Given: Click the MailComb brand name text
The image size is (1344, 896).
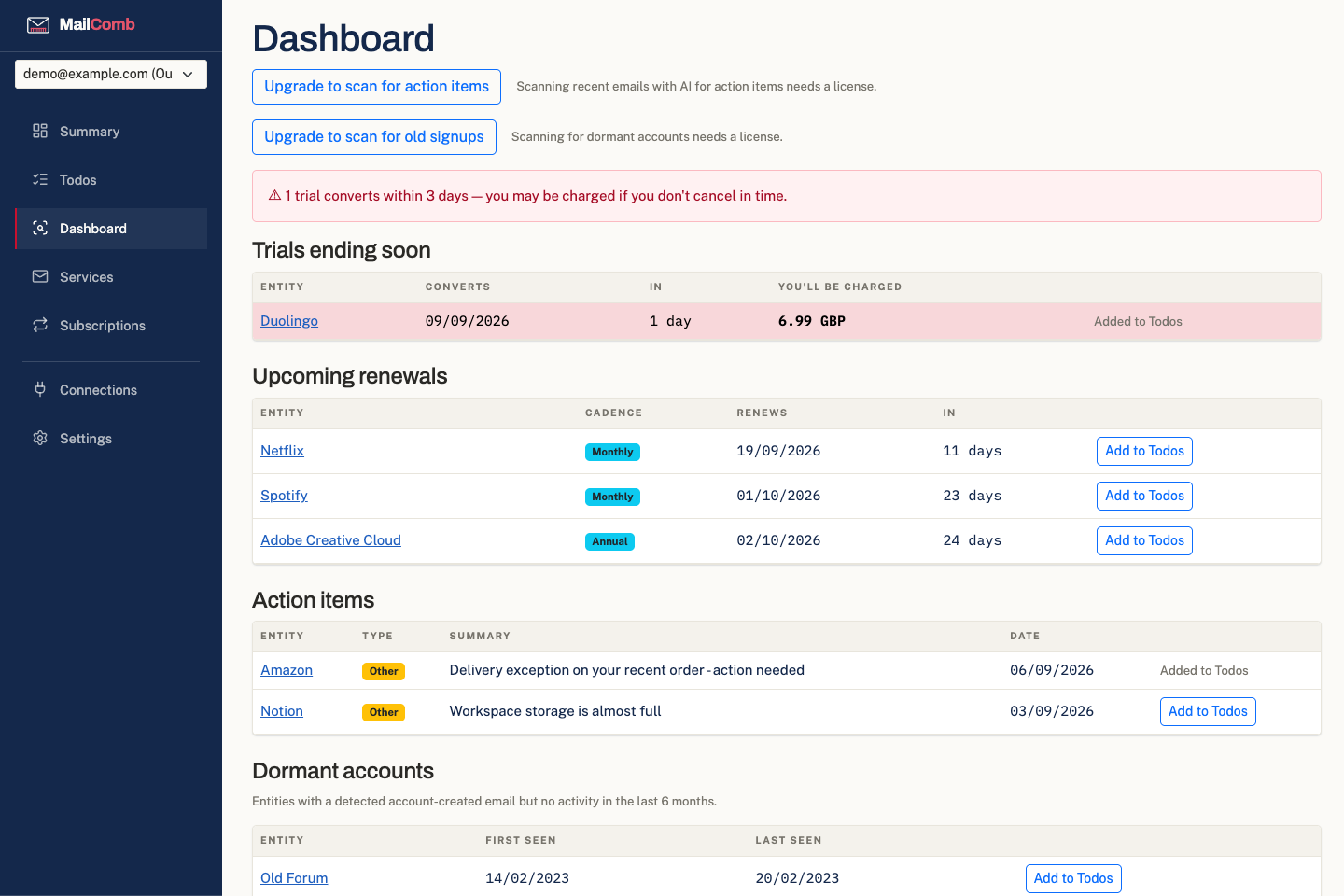Looking at the screenshot, I should tap(97, 24).
